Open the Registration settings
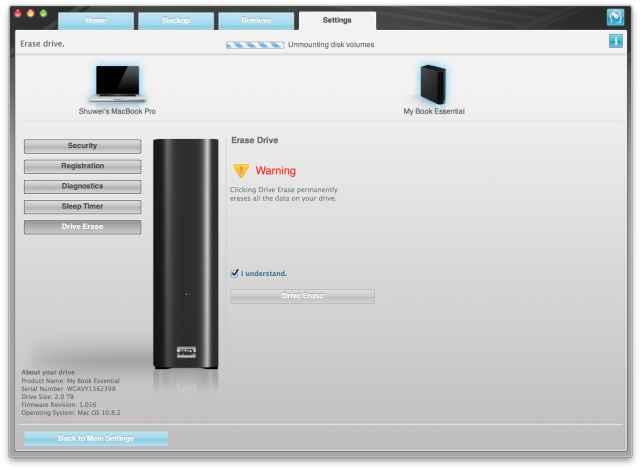The width and height of the screenshot is (640, 470). 82,166
